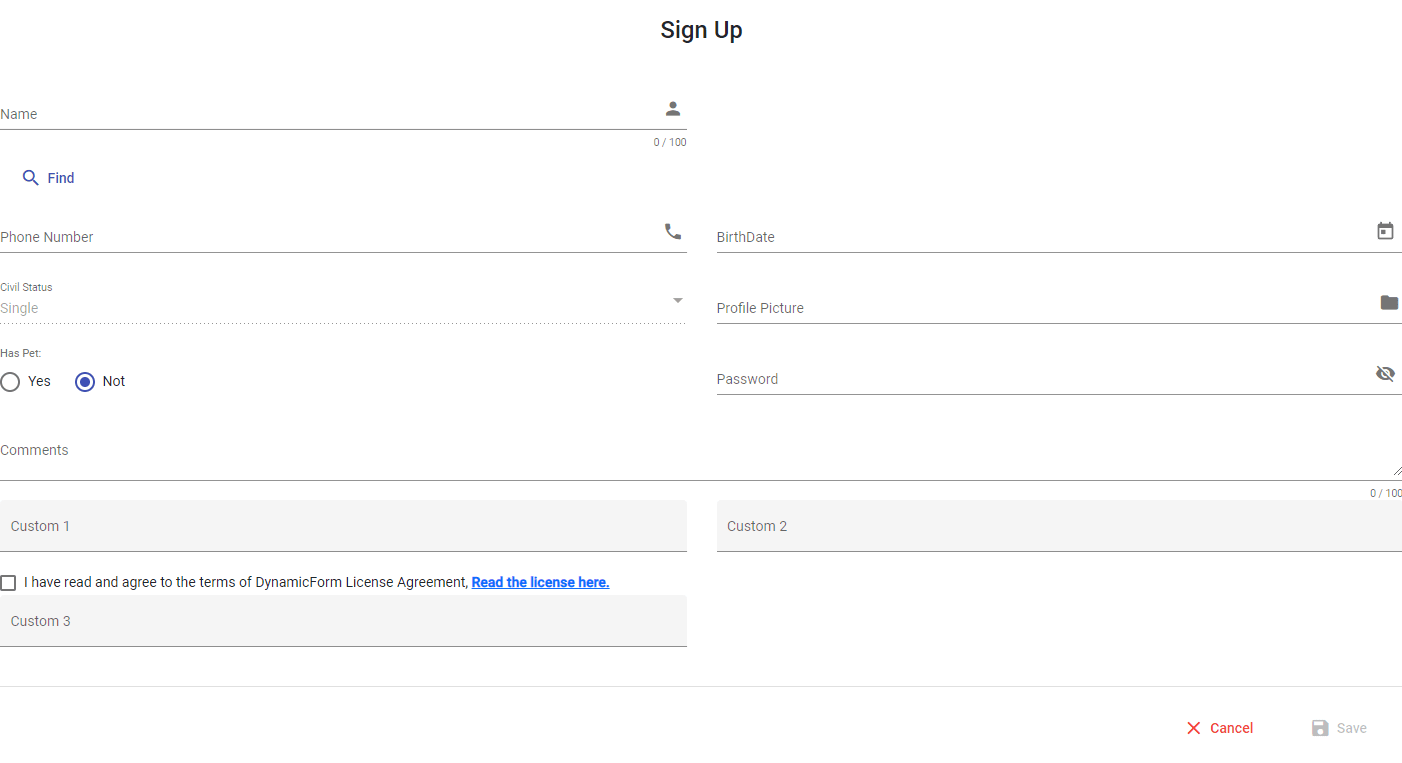Focus the Custom 1 input field
Screen dimensions: 1402x763
click(343, 526)
